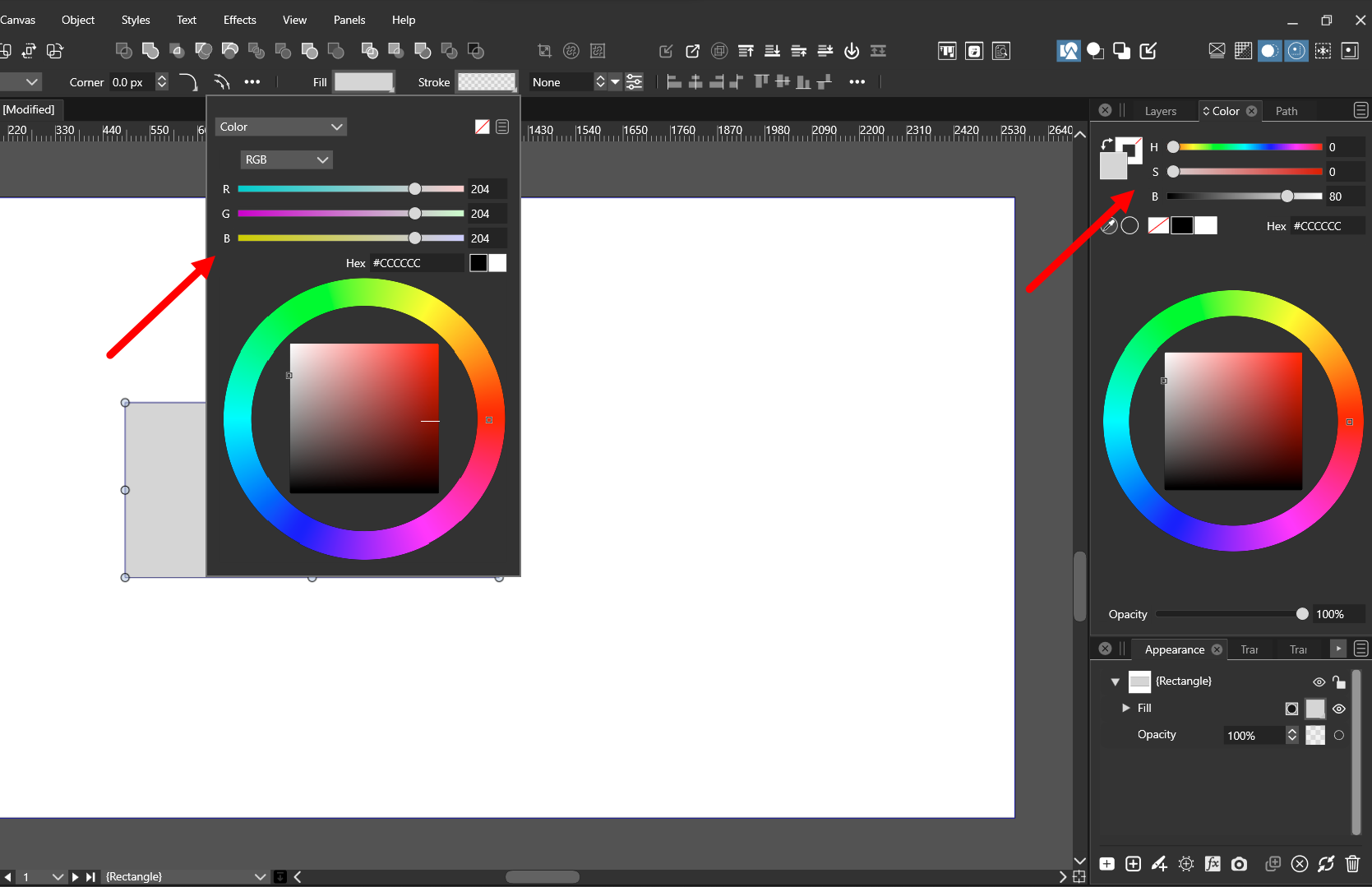
Task: Toggle the Rectangle lock icon
Action: tap(1339, 681)
